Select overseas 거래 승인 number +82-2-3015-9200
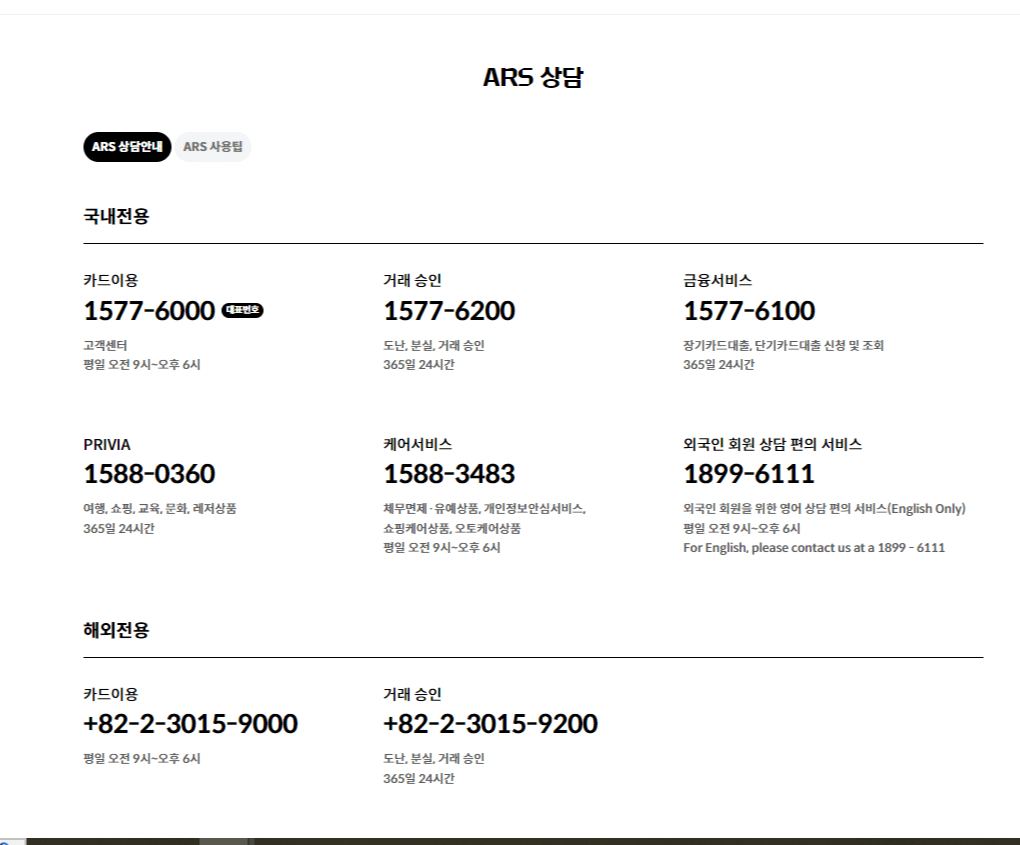The width and height of the screenshot is (1020, 845). click(489, 722)
